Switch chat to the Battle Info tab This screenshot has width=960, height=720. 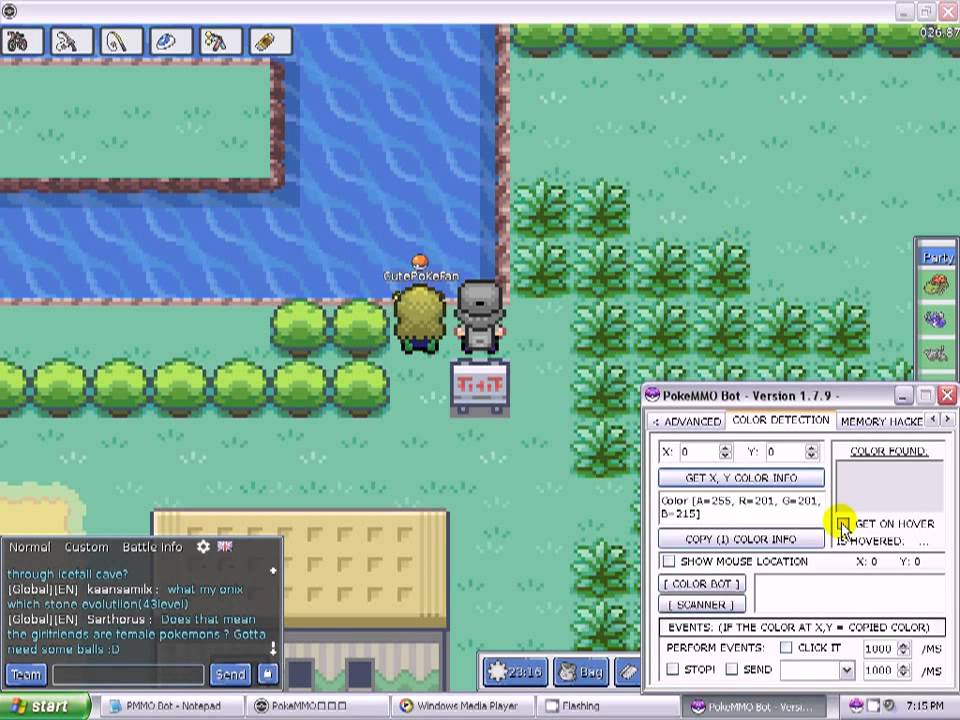pyautogui.click(x=152, y=547)
